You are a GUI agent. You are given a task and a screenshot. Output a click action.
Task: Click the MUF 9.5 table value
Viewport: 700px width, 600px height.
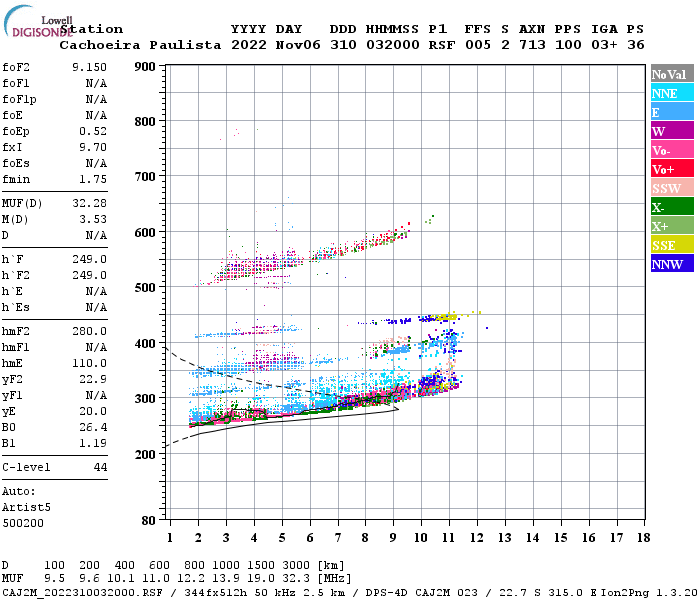pos(54,579)
